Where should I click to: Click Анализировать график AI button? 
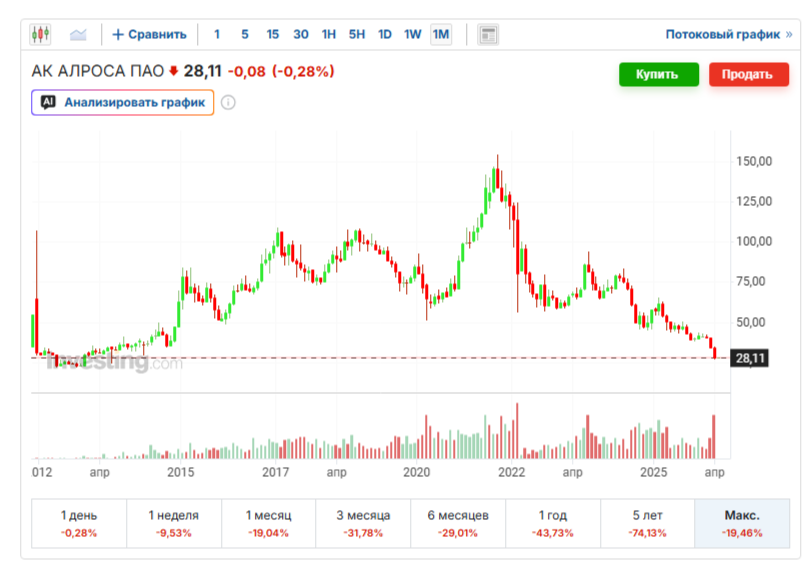(123, 102)
